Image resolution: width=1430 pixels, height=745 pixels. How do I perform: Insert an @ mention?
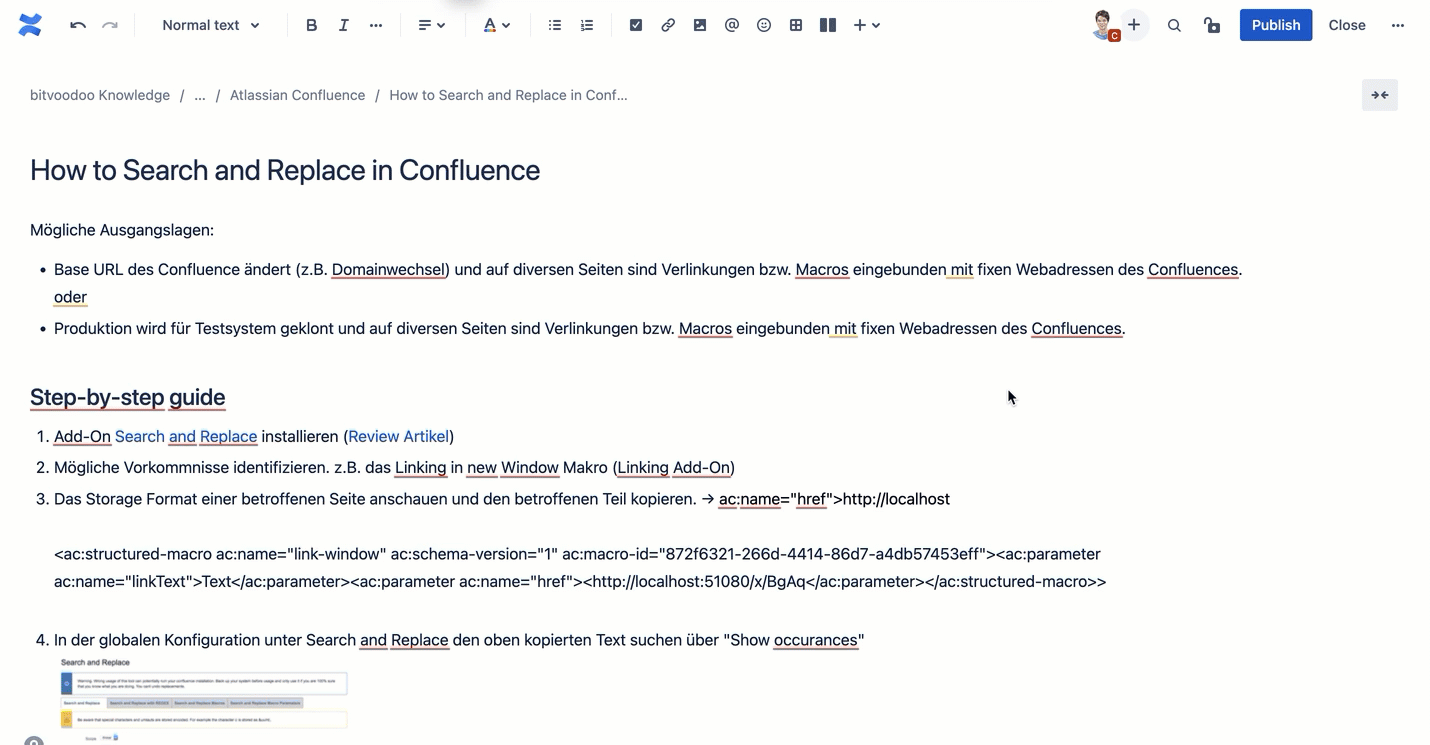[732, 25]
